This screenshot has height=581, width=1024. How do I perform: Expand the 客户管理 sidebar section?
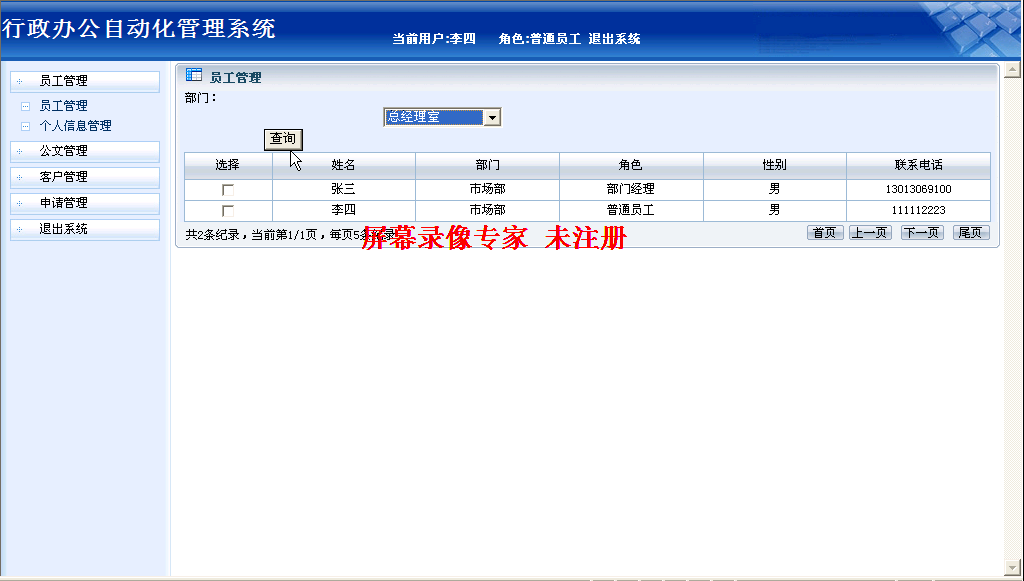(85, 177)
